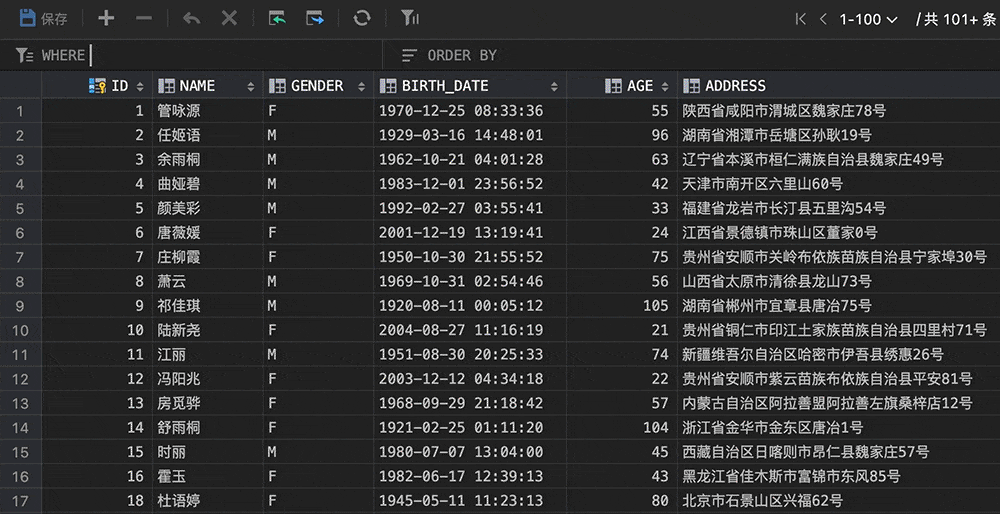Screen dimensions: 1000x514
Task: Click into the WHERE filter field
Action: 230,55
